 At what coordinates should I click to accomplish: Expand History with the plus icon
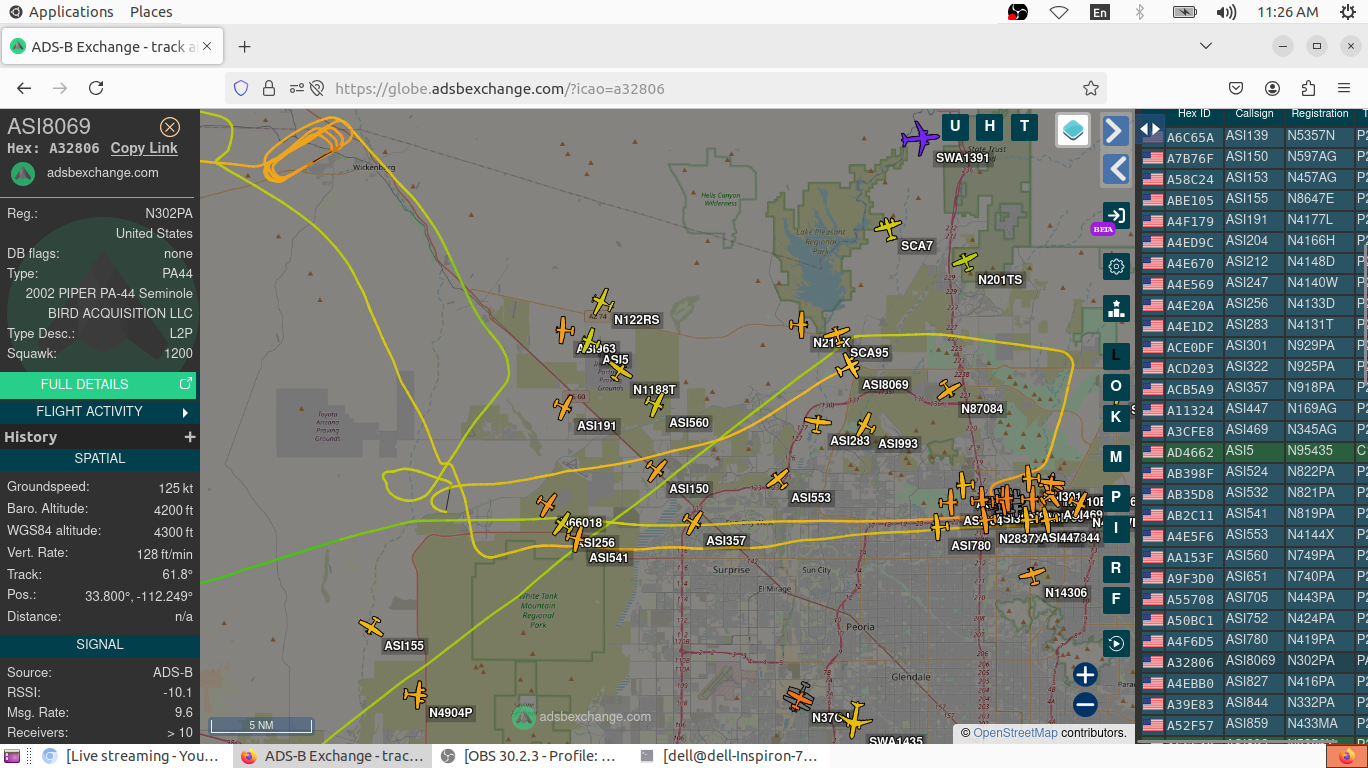tap(190, 437)
